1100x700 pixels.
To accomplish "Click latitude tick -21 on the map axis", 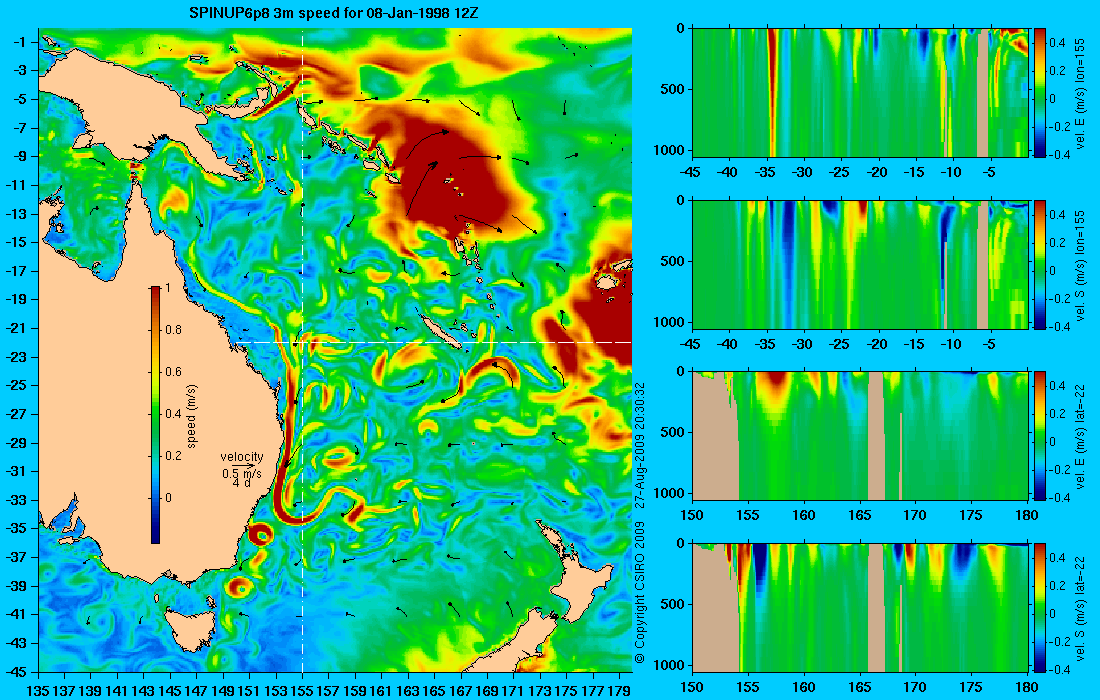I will (16, 328).
